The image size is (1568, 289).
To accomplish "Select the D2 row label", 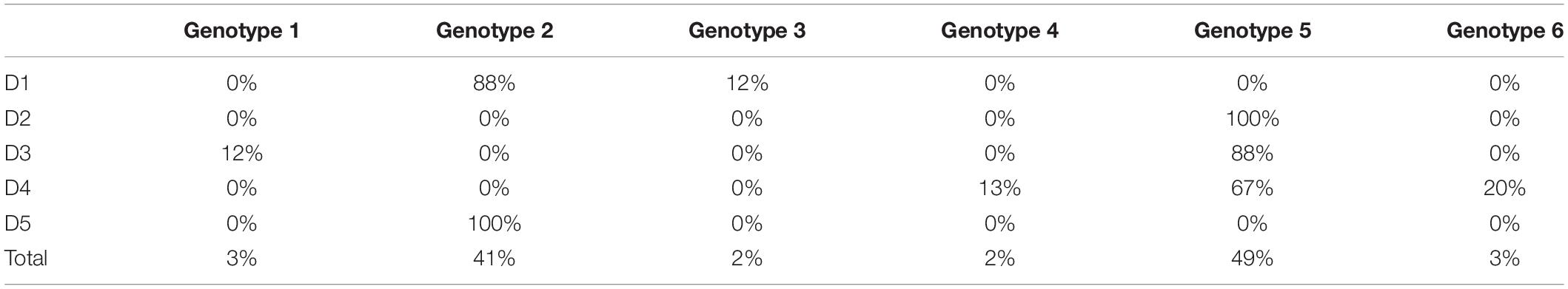I will [x=19, y=118].
